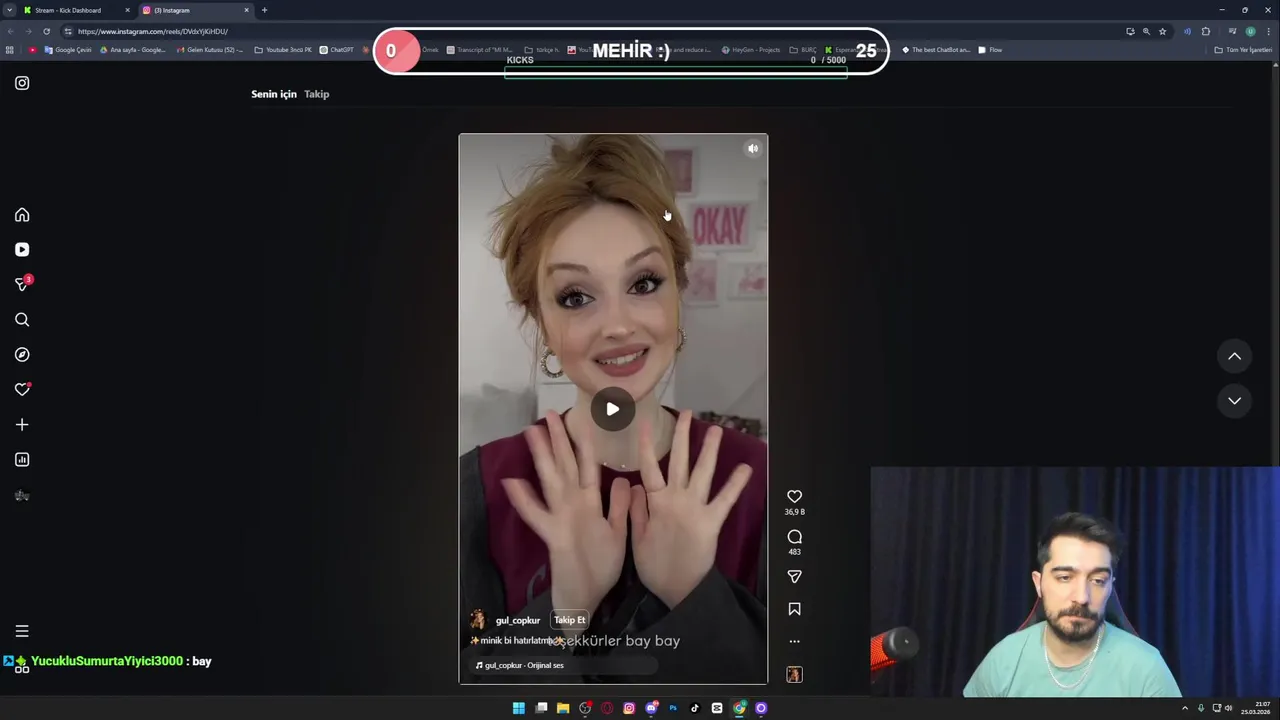Open the gul_copkur profile name
Image resolution: width=1280 pixels, height=720 pixels.
[517, 621]
